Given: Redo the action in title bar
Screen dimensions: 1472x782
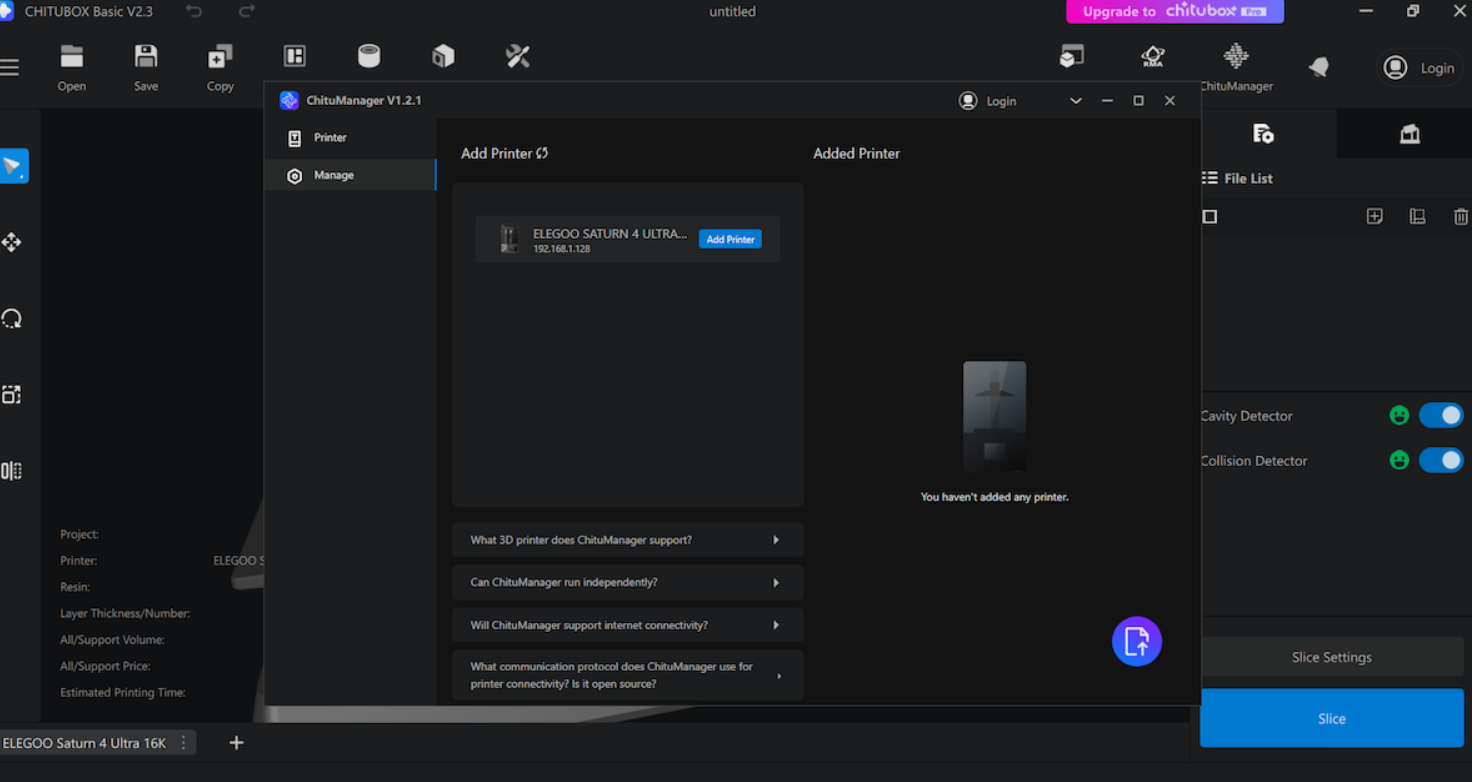Looking at the screenshot, I should [x=247, y=12].
